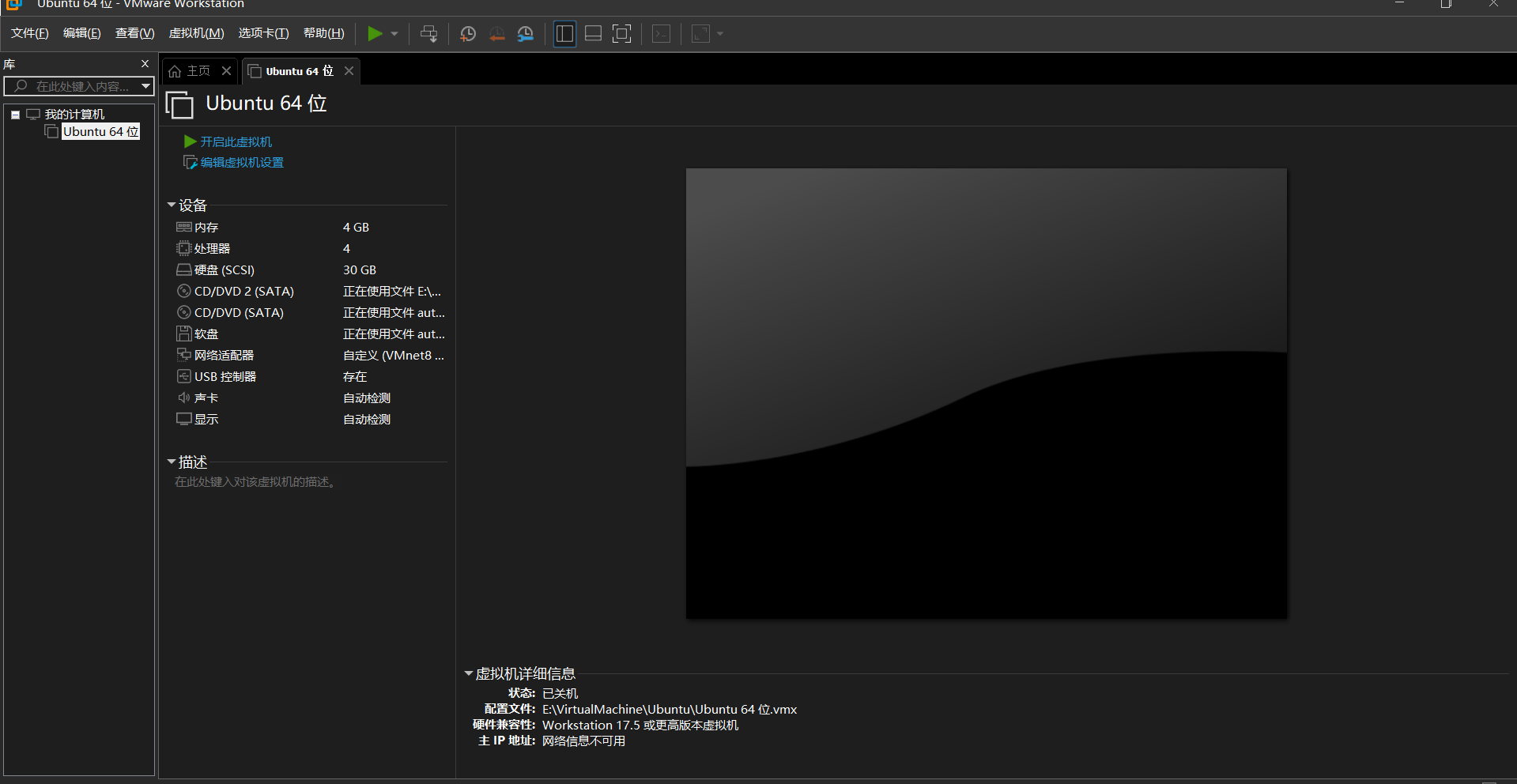Click the Workstation 17.5 compatibility text
This screenshot has height=784, width=1517.
[640, 726]
